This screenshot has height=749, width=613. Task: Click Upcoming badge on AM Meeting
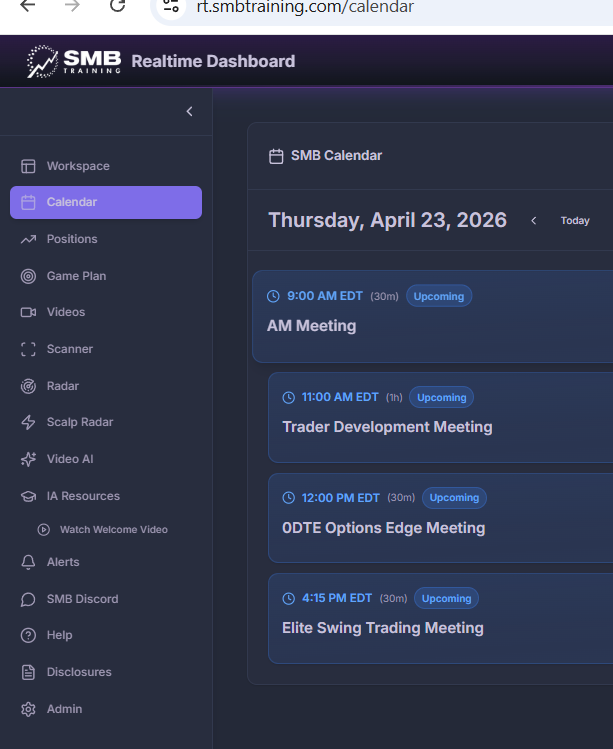[439, 296]
